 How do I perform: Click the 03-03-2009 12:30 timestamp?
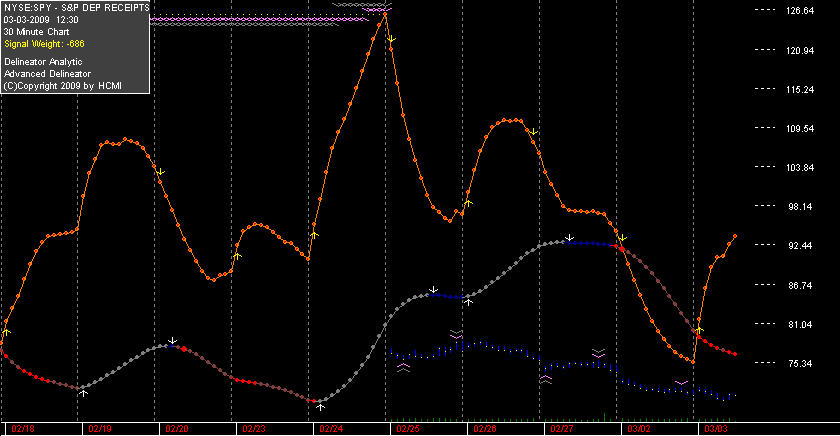[41, 20]
